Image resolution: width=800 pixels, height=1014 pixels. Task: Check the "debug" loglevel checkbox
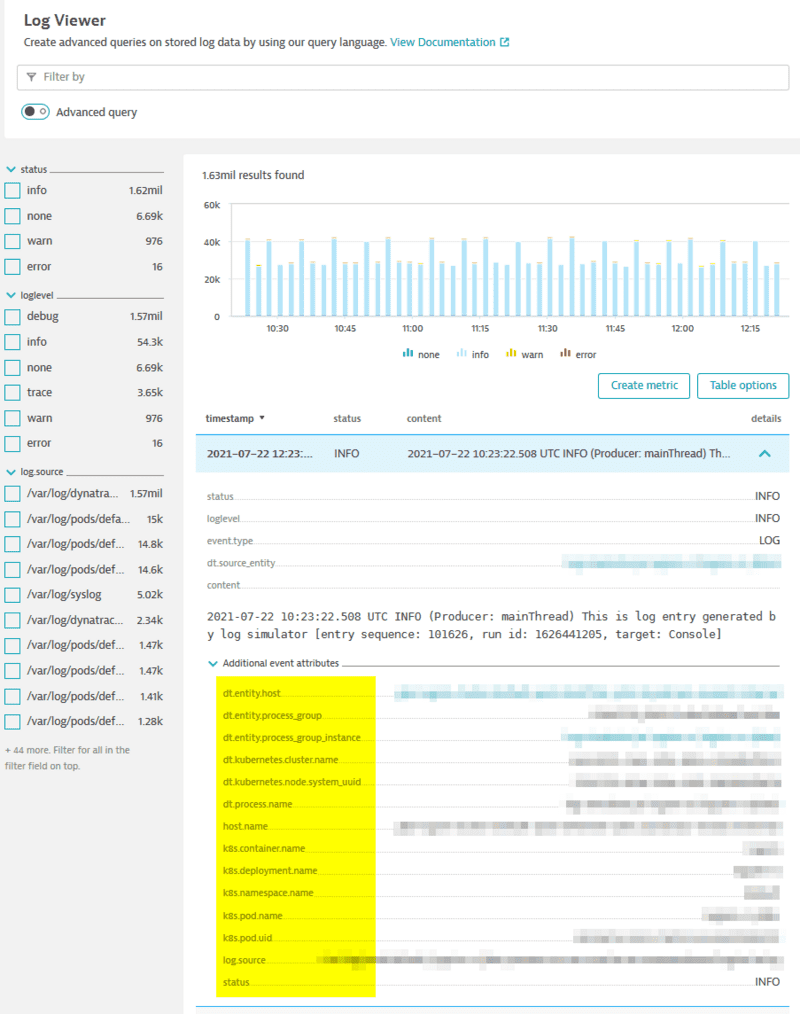coord(13,316)
